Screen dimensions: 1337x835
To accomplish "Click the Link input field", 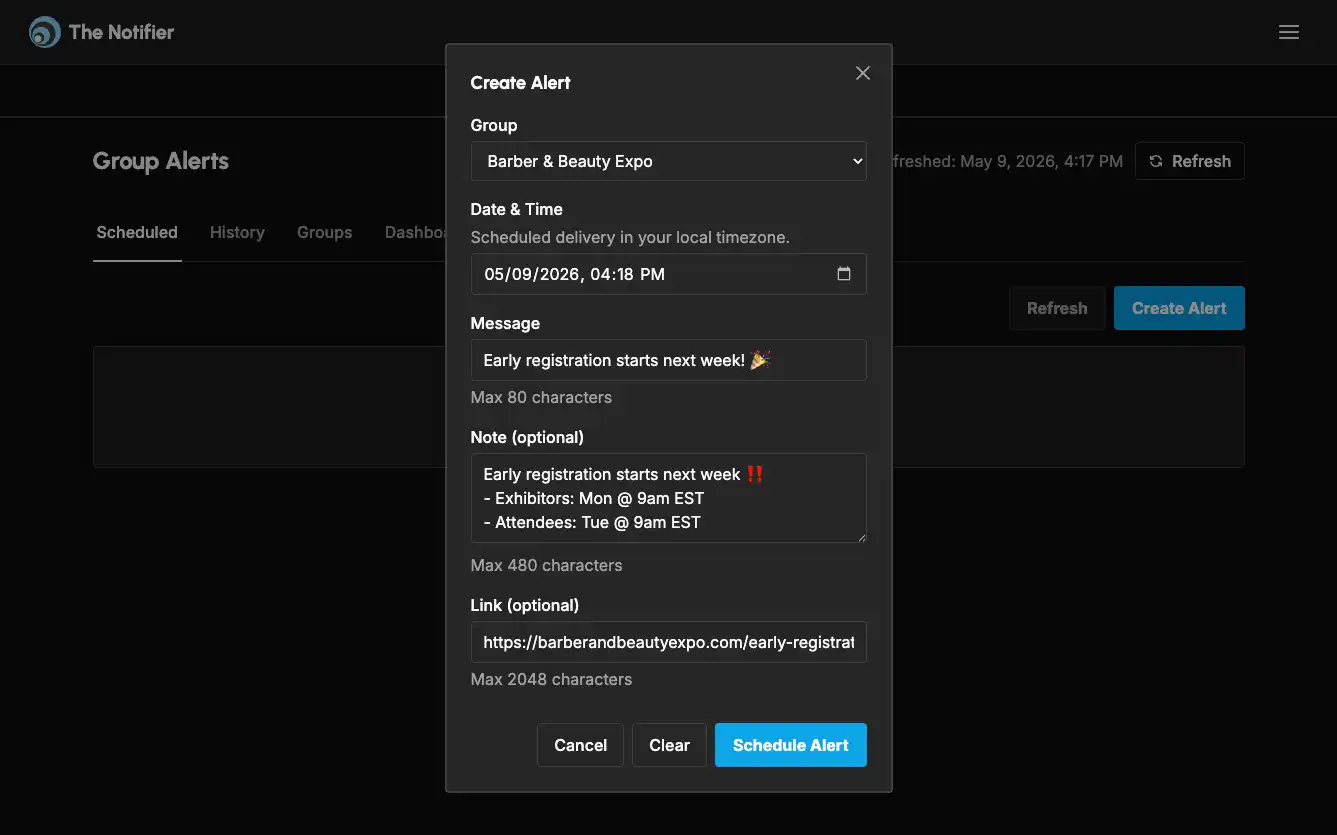I will click(668, 642).
